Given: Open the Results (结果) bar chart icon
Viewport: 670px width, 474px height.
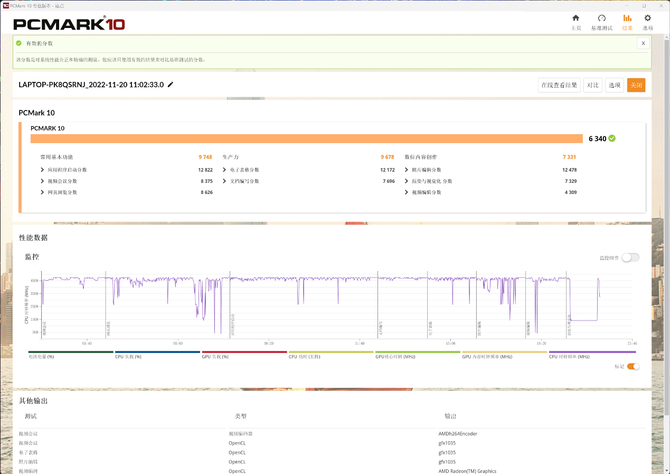Looking at the screenshot, I should (x=628, y=20).
